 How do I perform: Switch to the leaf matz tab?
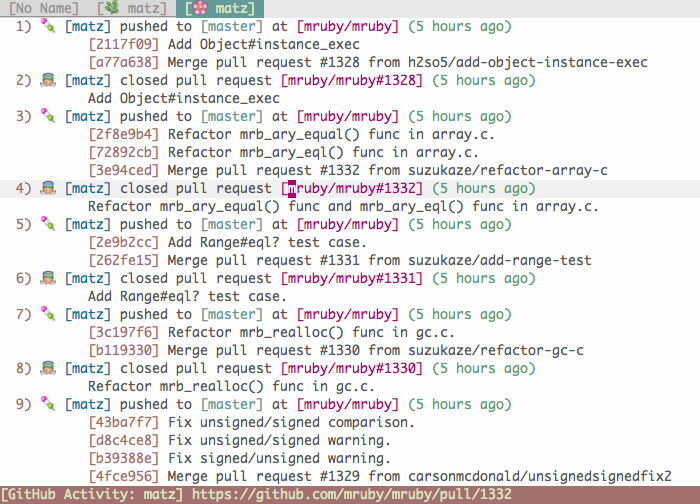[132, 8]
